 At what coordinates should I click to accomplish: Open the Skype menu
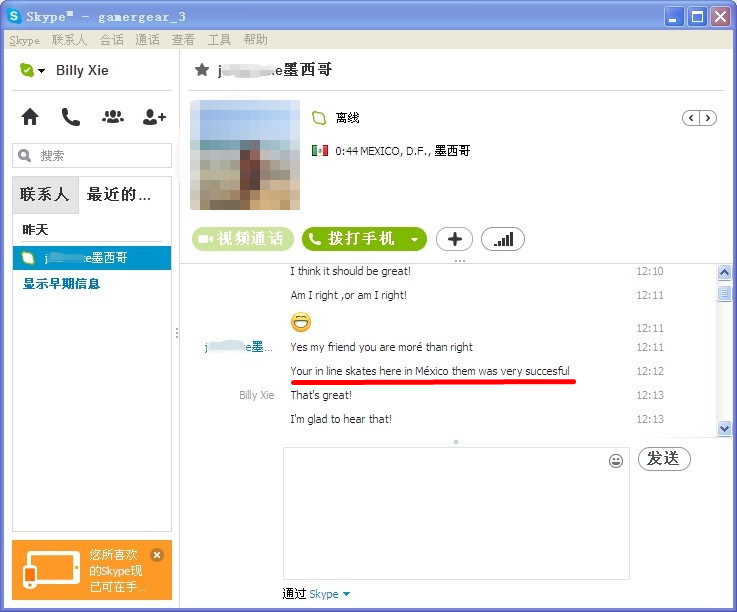point(24,40)
